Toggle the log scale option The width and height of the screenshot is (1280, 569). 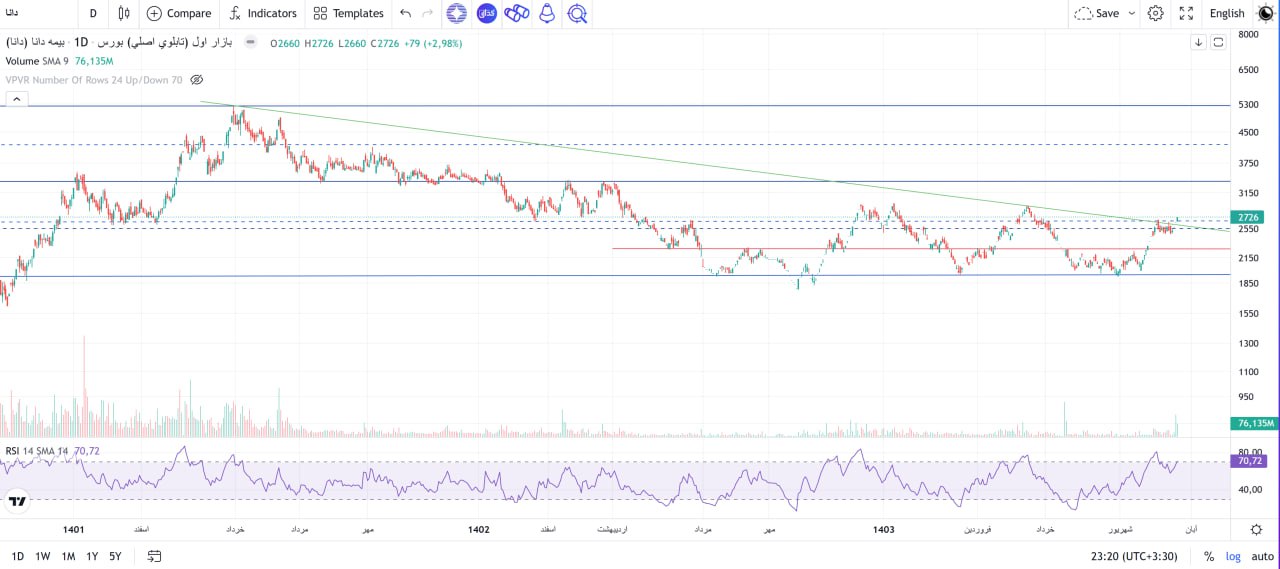1233,556
